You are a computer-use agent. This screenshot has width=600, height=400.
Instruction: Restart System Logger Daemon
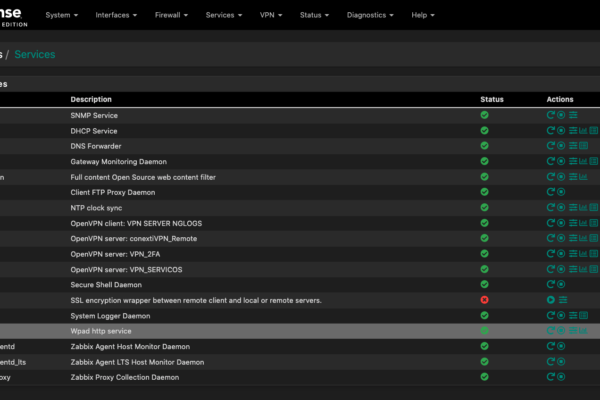tap(550, 315)
